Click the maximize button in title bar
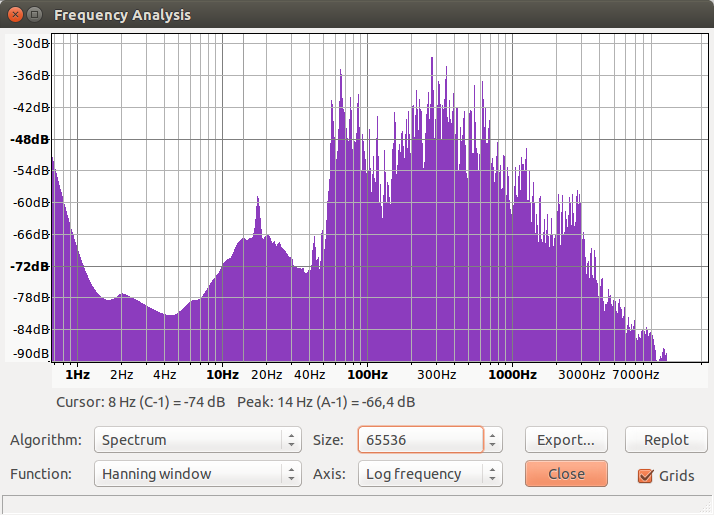Image resolution: width=714 pixels, height=515 pixels. (x=35, y=15)
